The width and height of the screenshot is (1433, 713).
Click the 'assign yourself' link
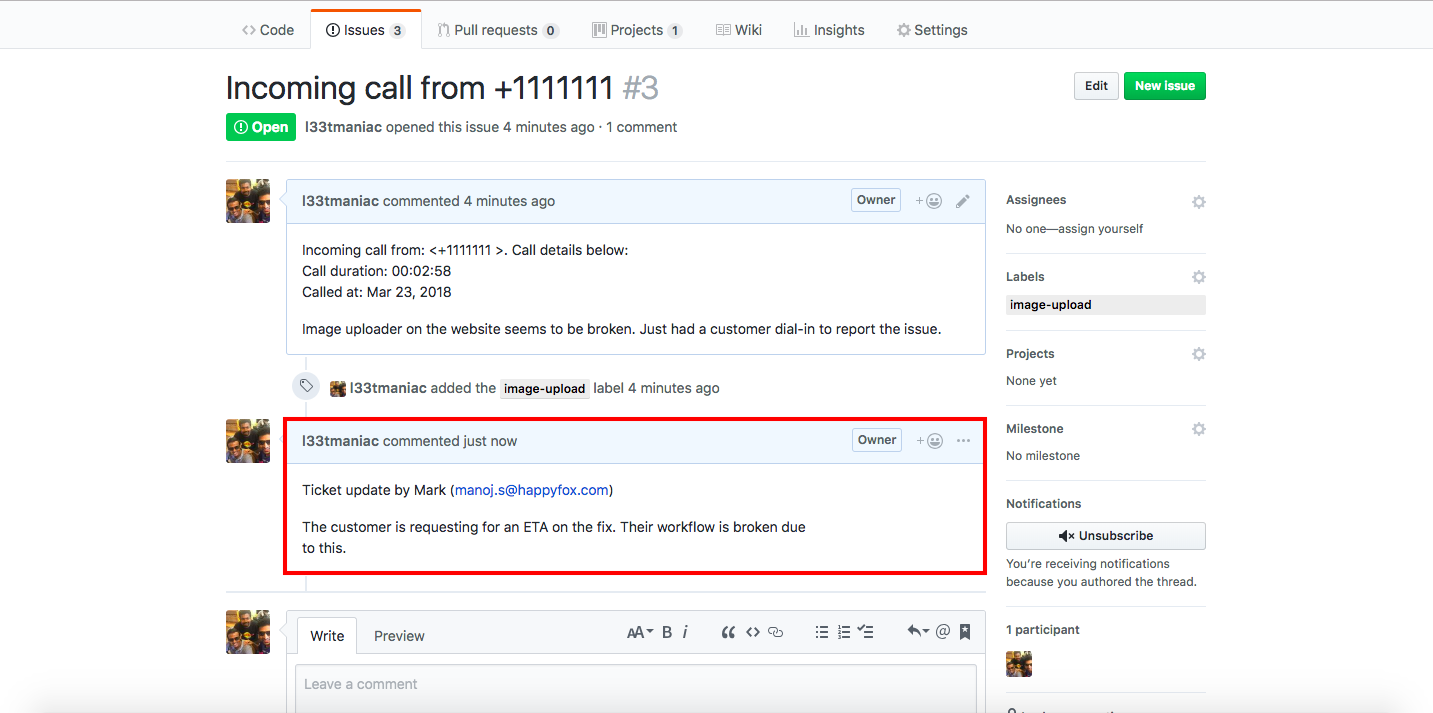click(x=1101, y=229)
